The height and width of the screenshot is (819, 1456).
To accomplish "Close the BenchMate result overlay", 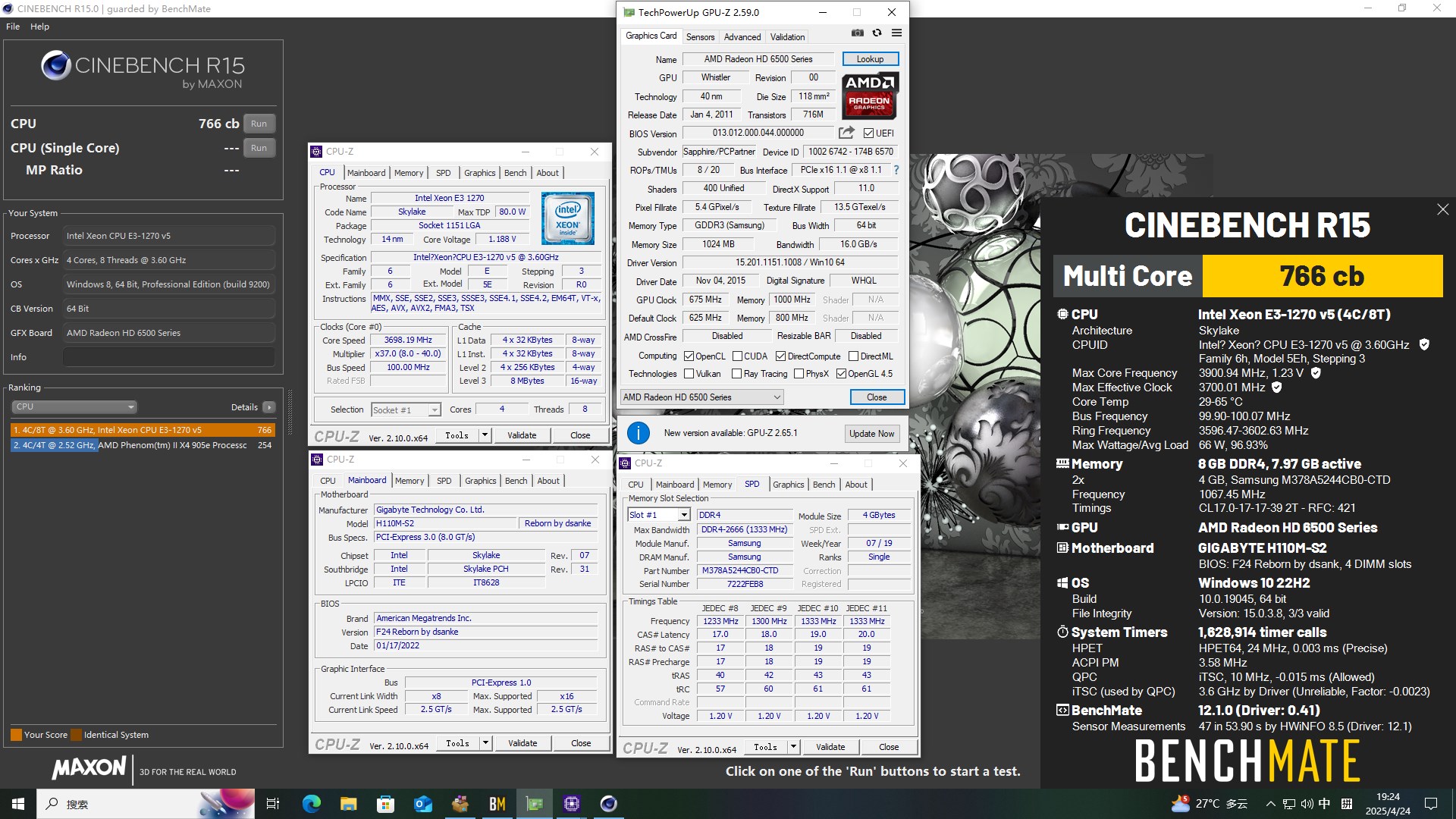I will click(1442, 209).
